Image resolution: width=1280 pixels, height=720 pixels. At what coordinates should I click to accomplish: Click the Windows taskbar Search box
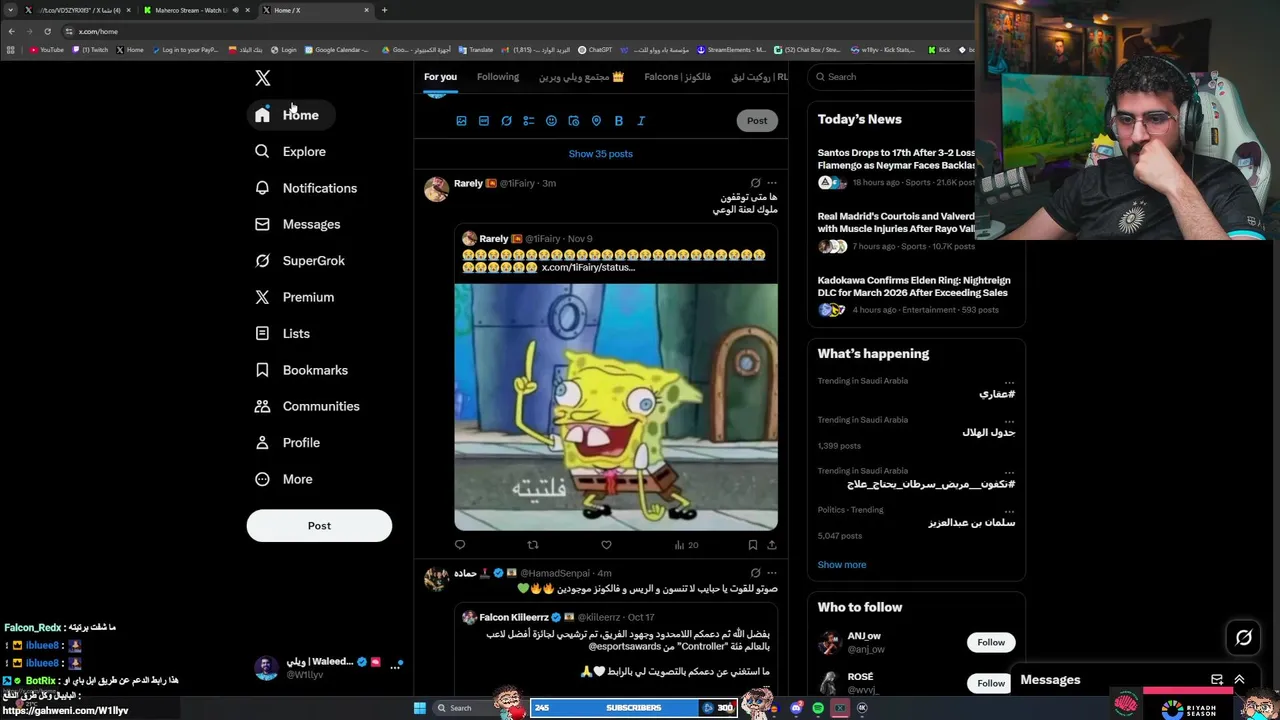[467, 708]
